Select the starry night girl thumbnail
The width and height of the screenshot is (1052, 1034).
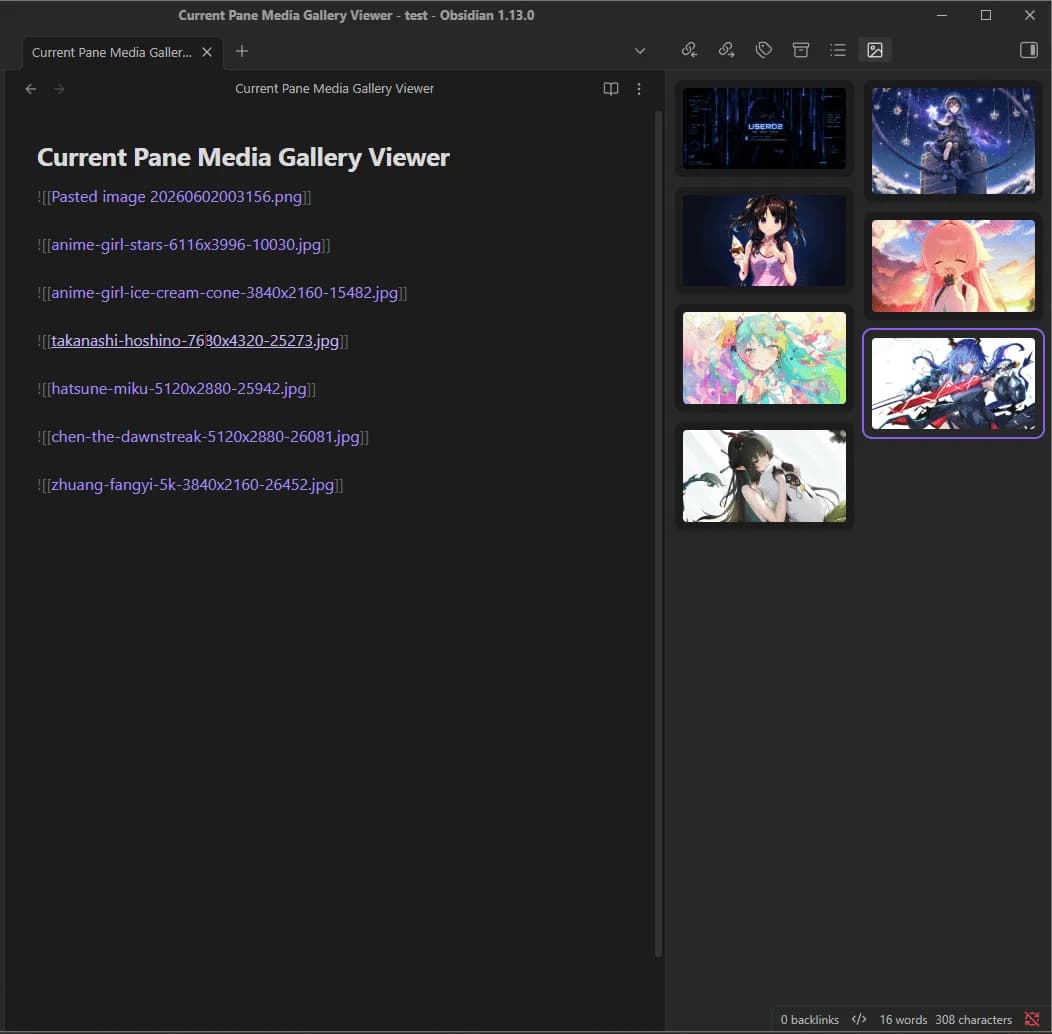point(953,141)
